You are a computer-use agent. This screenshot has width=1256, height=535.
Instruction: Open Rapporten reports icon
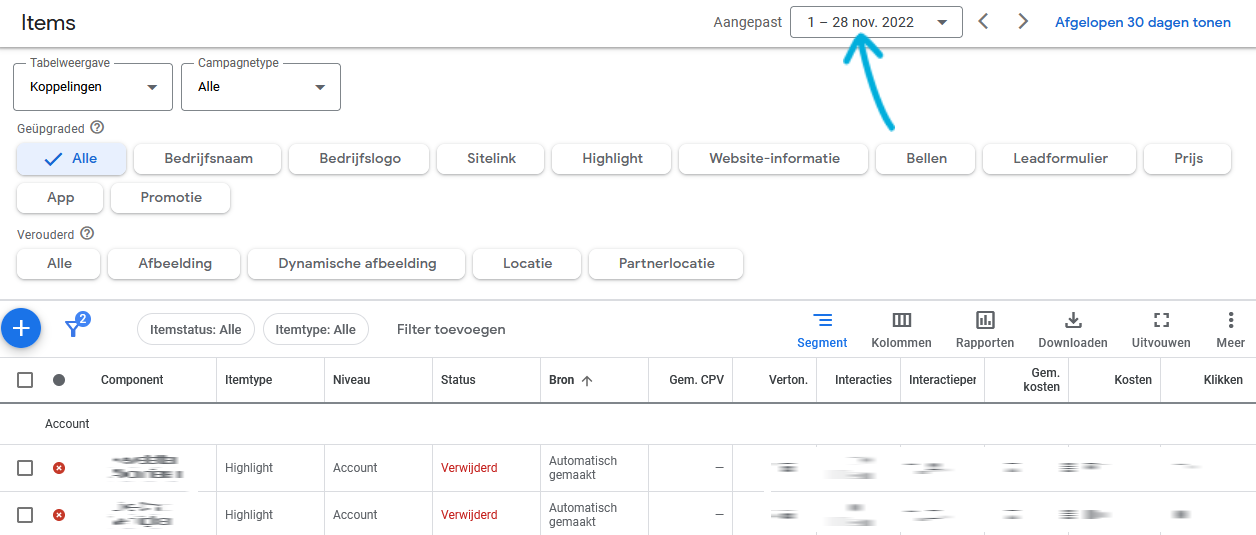(x=985, y=330)
